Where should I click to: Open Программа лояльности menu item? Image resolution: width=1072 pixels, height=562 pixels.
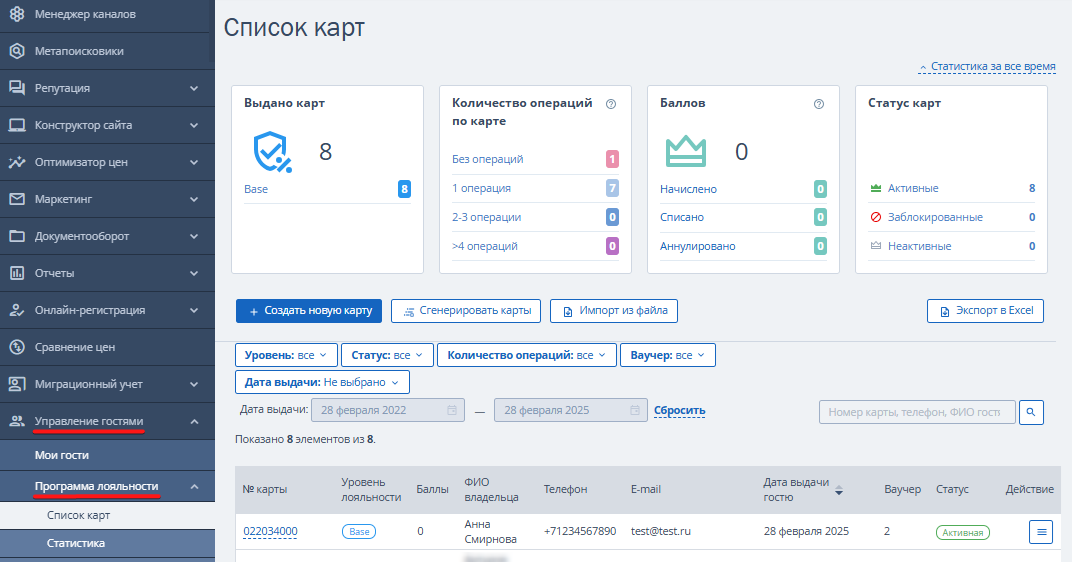click(107, 486)
